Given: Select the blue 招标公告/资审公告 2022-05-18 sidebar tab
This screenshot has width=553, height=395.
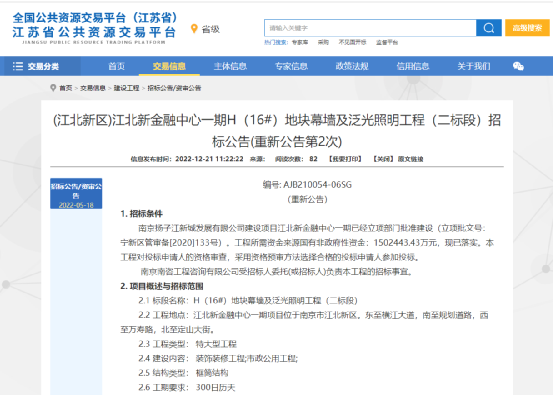Looking at the screenshot, I should 76,194.
